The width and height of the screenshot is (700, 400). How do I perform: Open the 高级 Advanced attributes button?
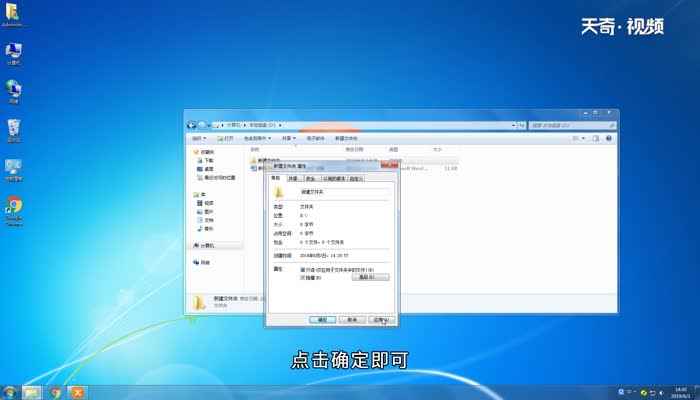click(370, 277)
